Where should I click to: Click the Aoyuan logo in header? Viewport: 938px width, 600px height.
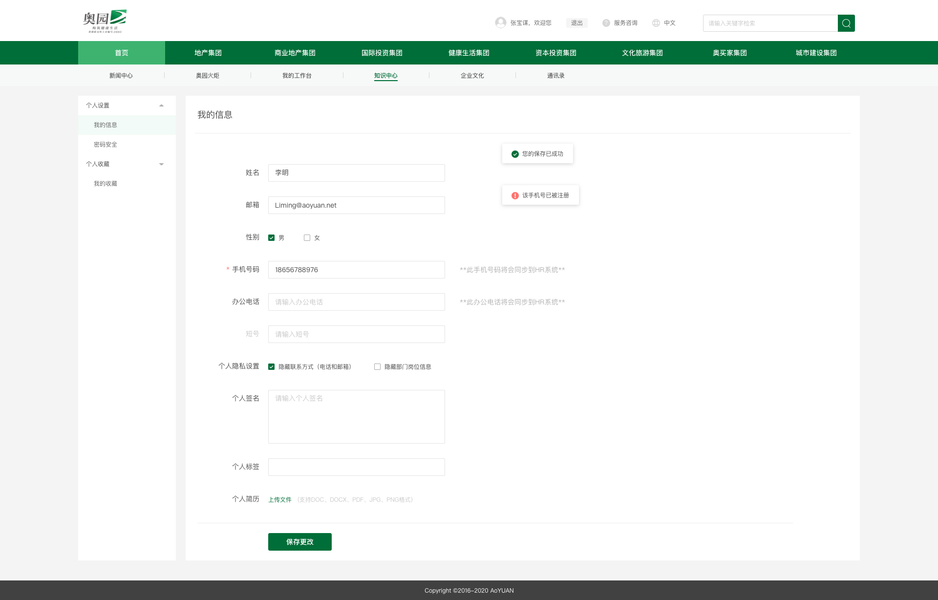pyautogui.click(x=105, y=21)
